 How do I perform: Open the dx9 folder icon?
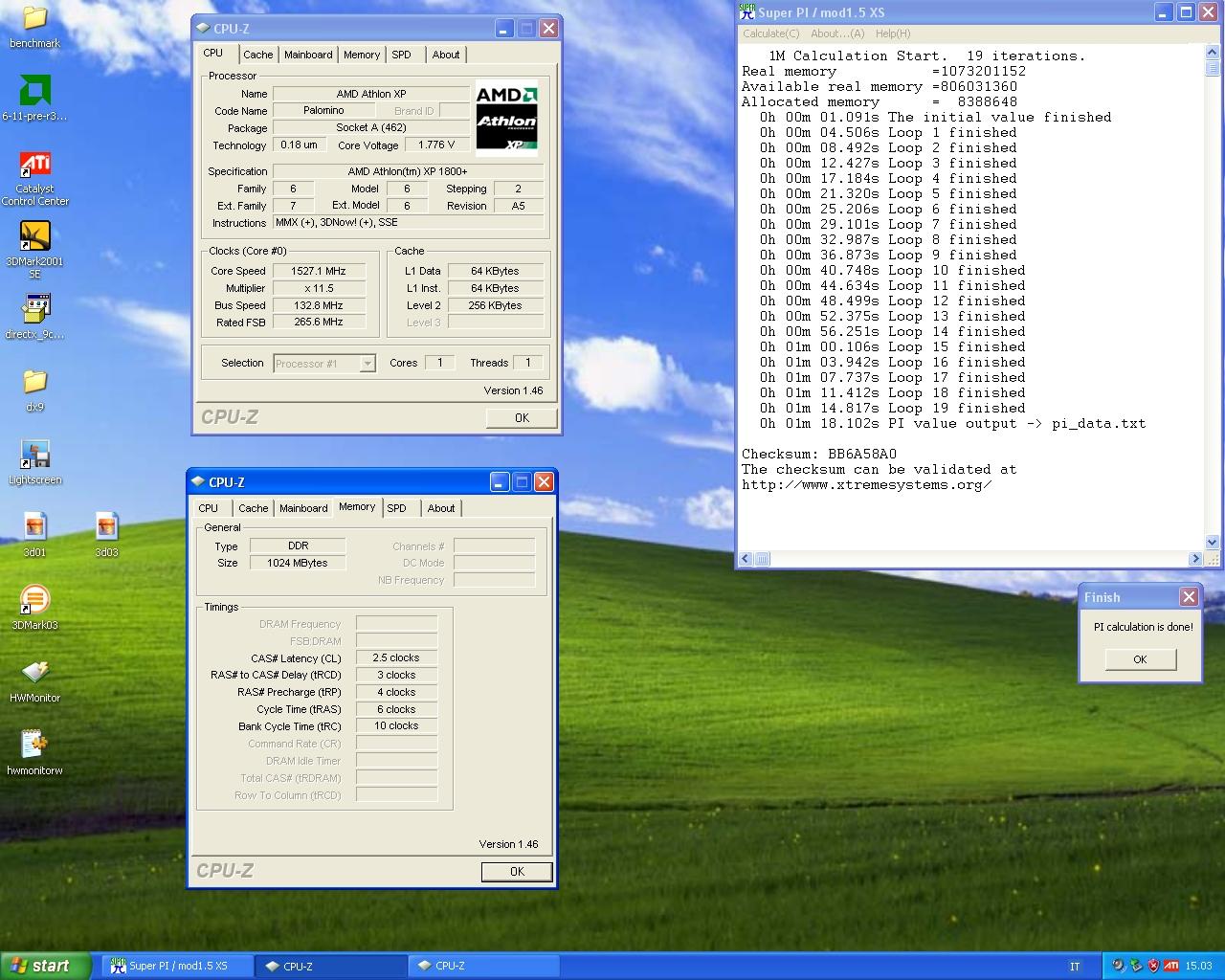(34, 390)
